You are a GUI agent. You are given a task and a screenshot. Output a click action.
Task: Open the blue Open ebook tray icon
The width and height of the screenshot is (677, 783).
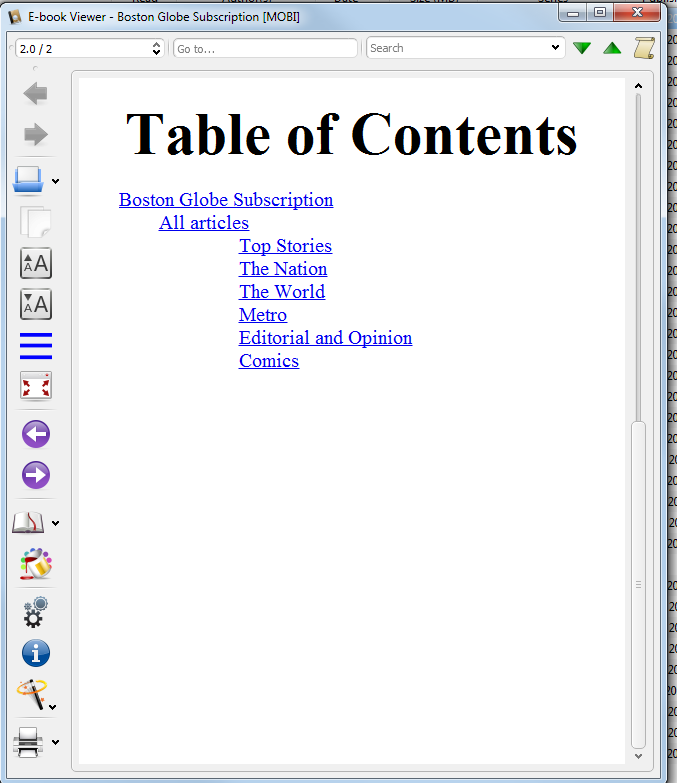click(x=28, y=180)
